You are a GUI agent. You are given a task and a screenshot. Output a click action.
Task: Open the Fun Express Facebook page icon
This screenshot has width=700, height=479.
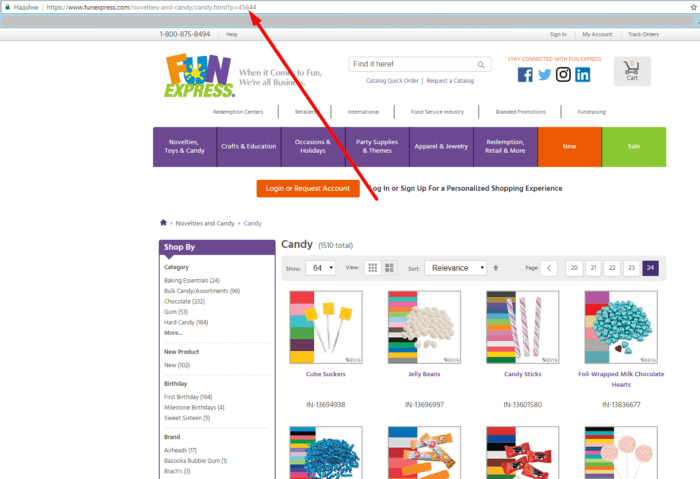pyautogui.click(x=525, y=75)
